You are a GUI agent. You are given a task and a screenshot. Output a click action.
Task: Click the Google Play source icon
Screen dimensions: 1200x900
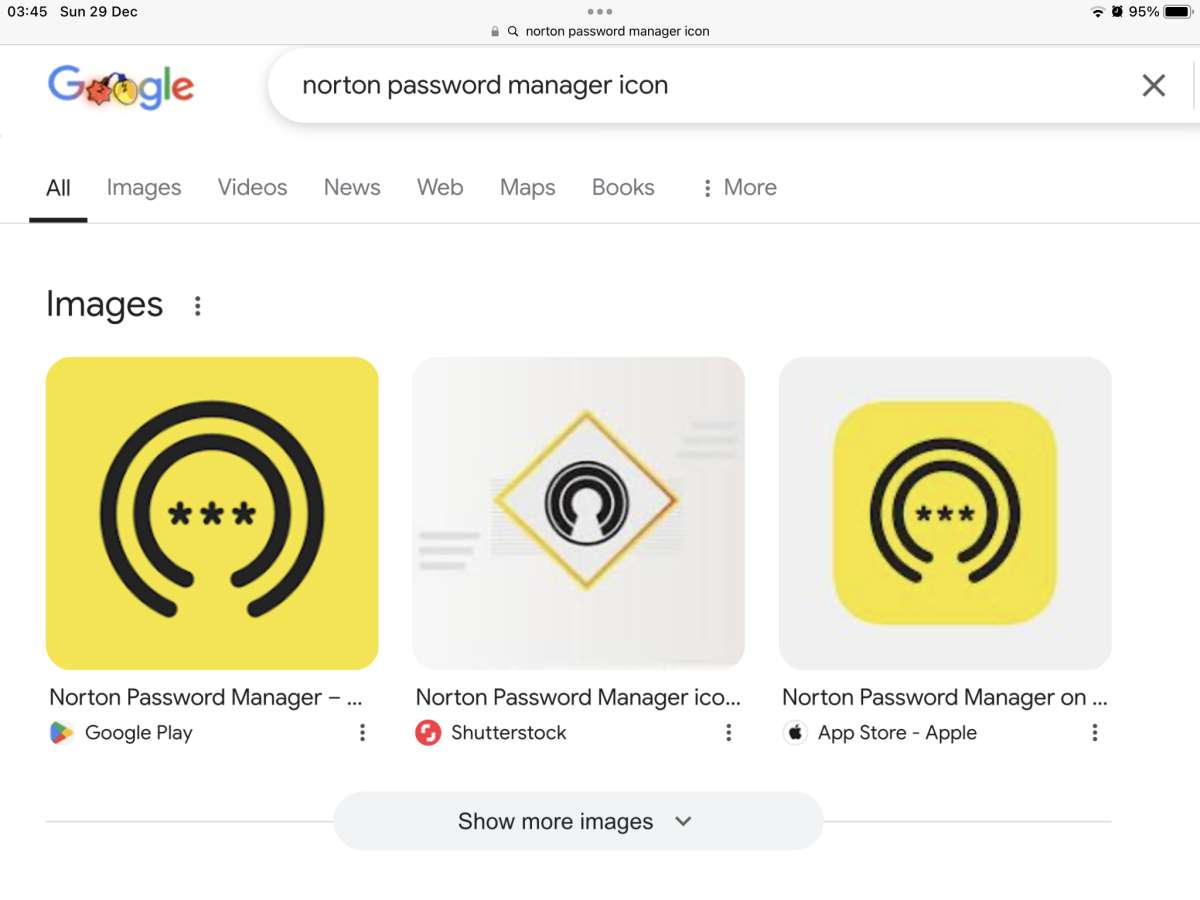pos(62,733)
